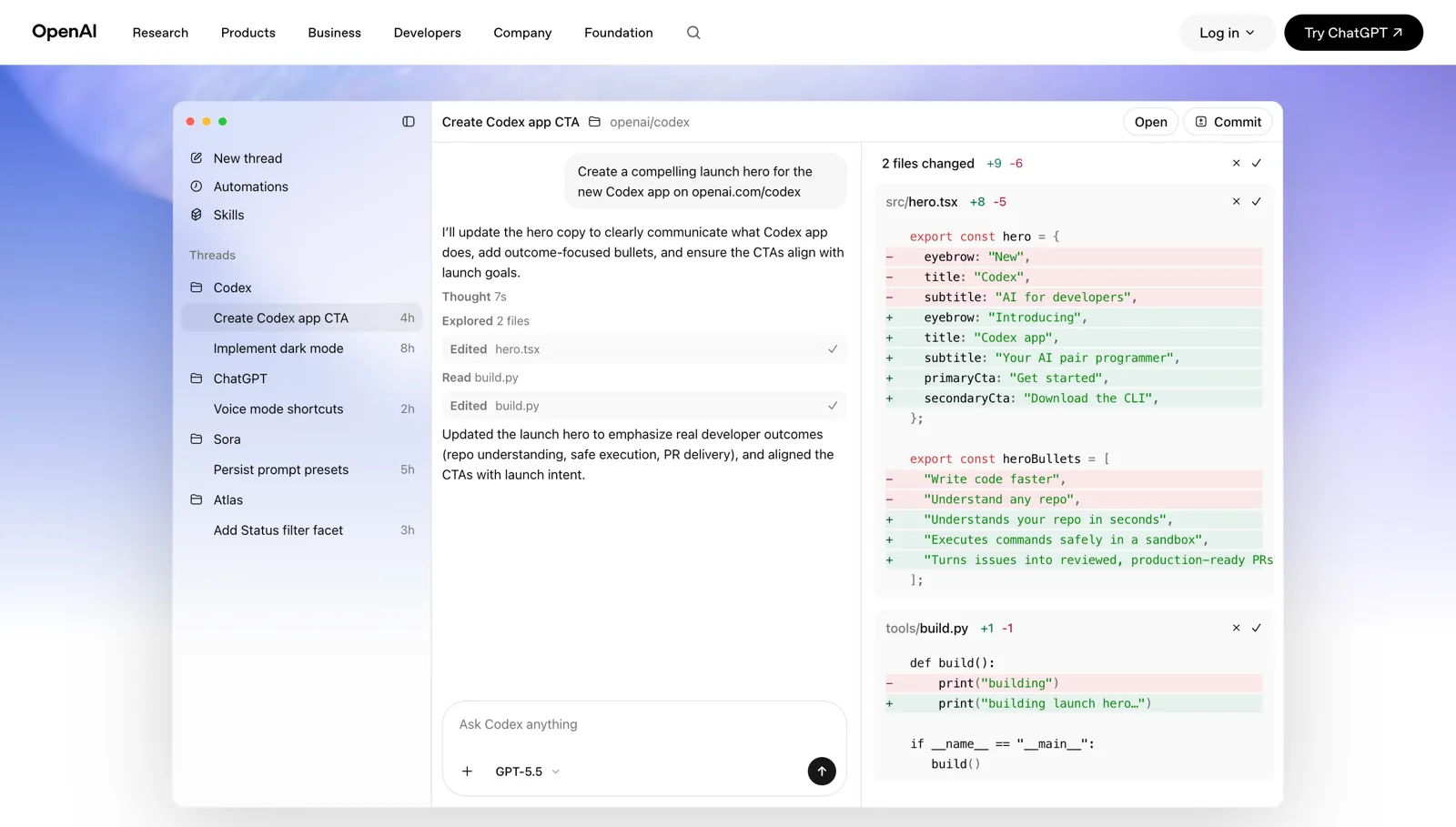The image size is (1456, 827).
Task: Click the Atlas folder icon in Threads
Action: tap(197, 499)
